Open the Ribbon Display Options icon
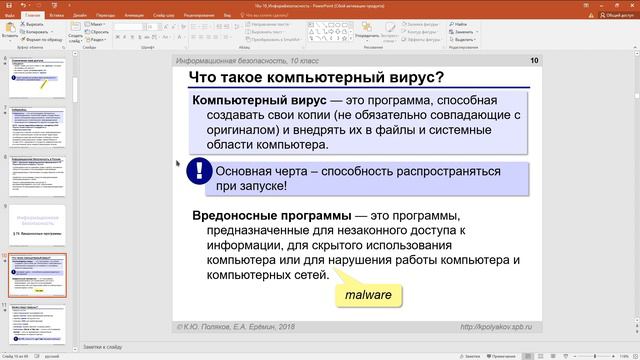The width and height of the screenshot is (640, 360). [586, 5]
